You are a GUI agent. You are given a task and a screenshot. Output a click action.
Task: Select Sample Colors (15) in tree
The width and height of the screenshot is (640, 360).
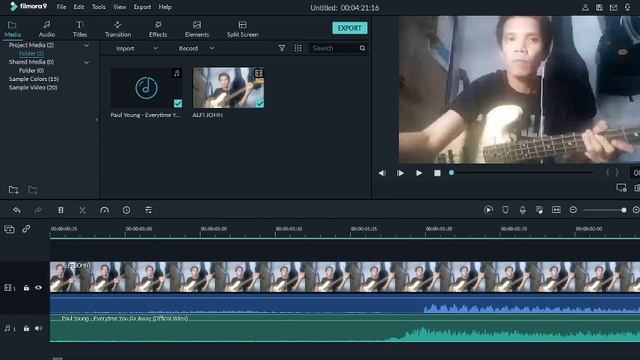coord(34,79)
